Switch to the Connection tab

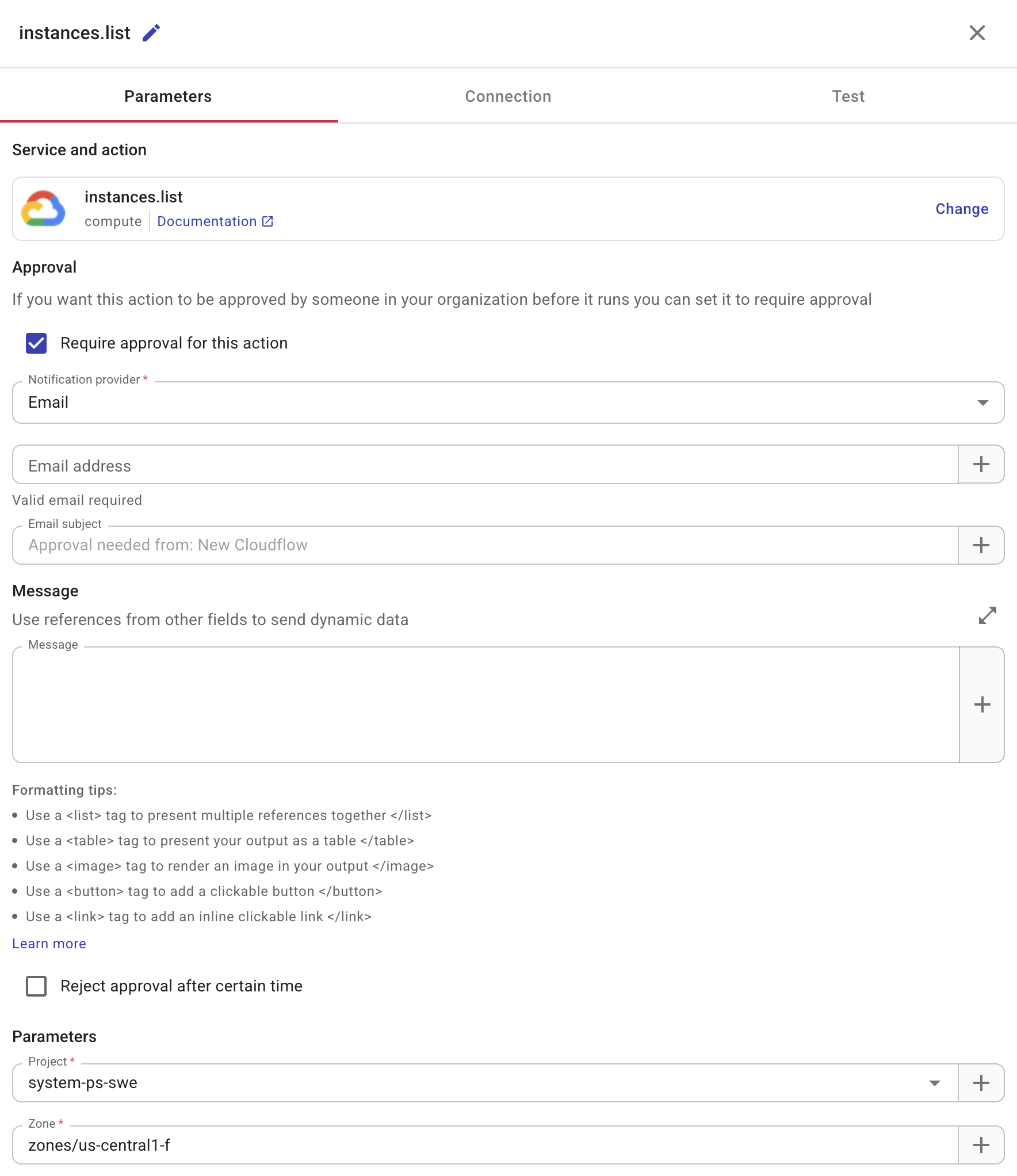(508, 96)
